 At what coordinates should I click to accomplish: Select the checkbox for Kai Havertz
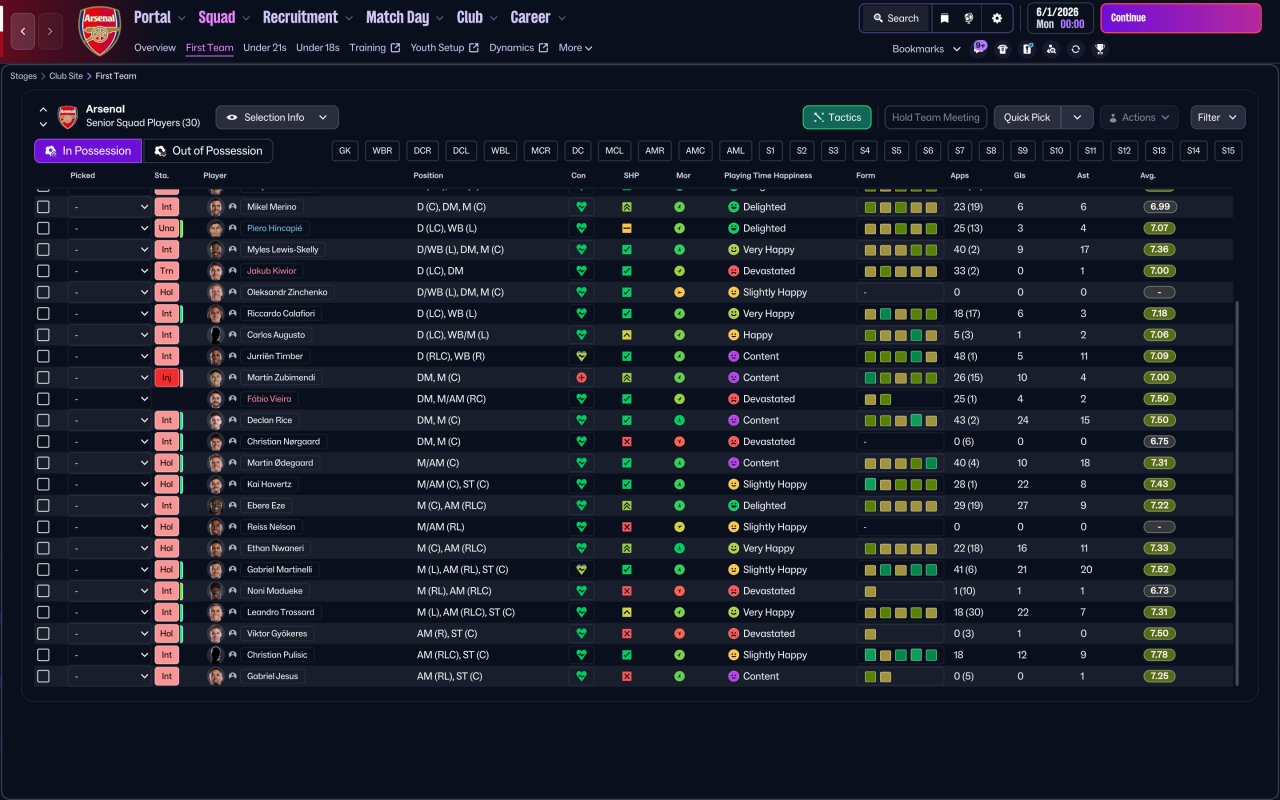pyautogui.click(x=43, y=484)
